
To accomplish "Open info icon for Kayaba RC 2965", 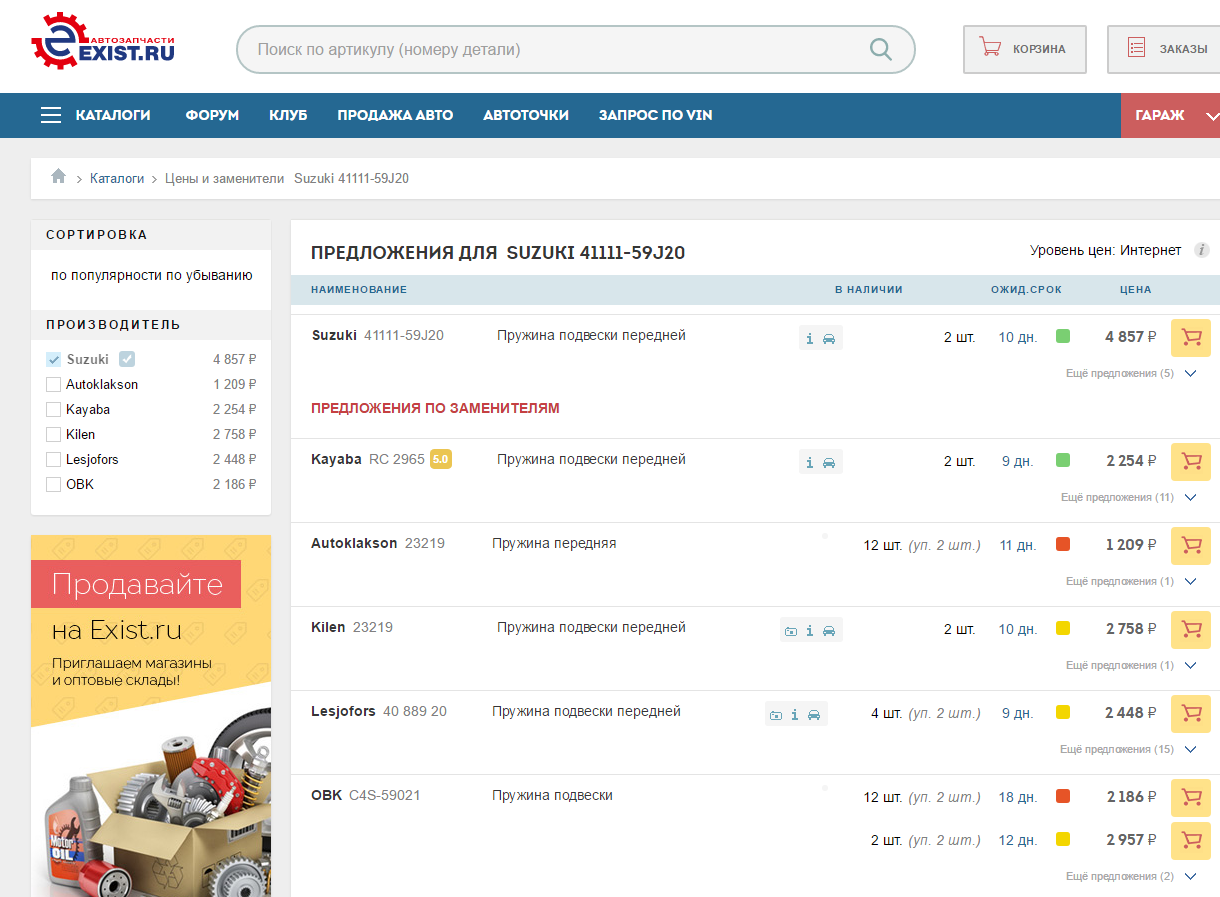I will pyautogui.click(x=810, y=462).
